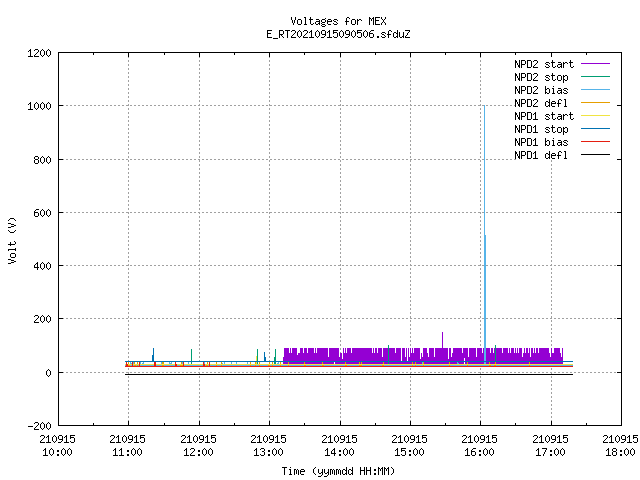Click the black NPD1 defl line below zero
Screen dimensions: 640x480
click(x=349, y=374)
